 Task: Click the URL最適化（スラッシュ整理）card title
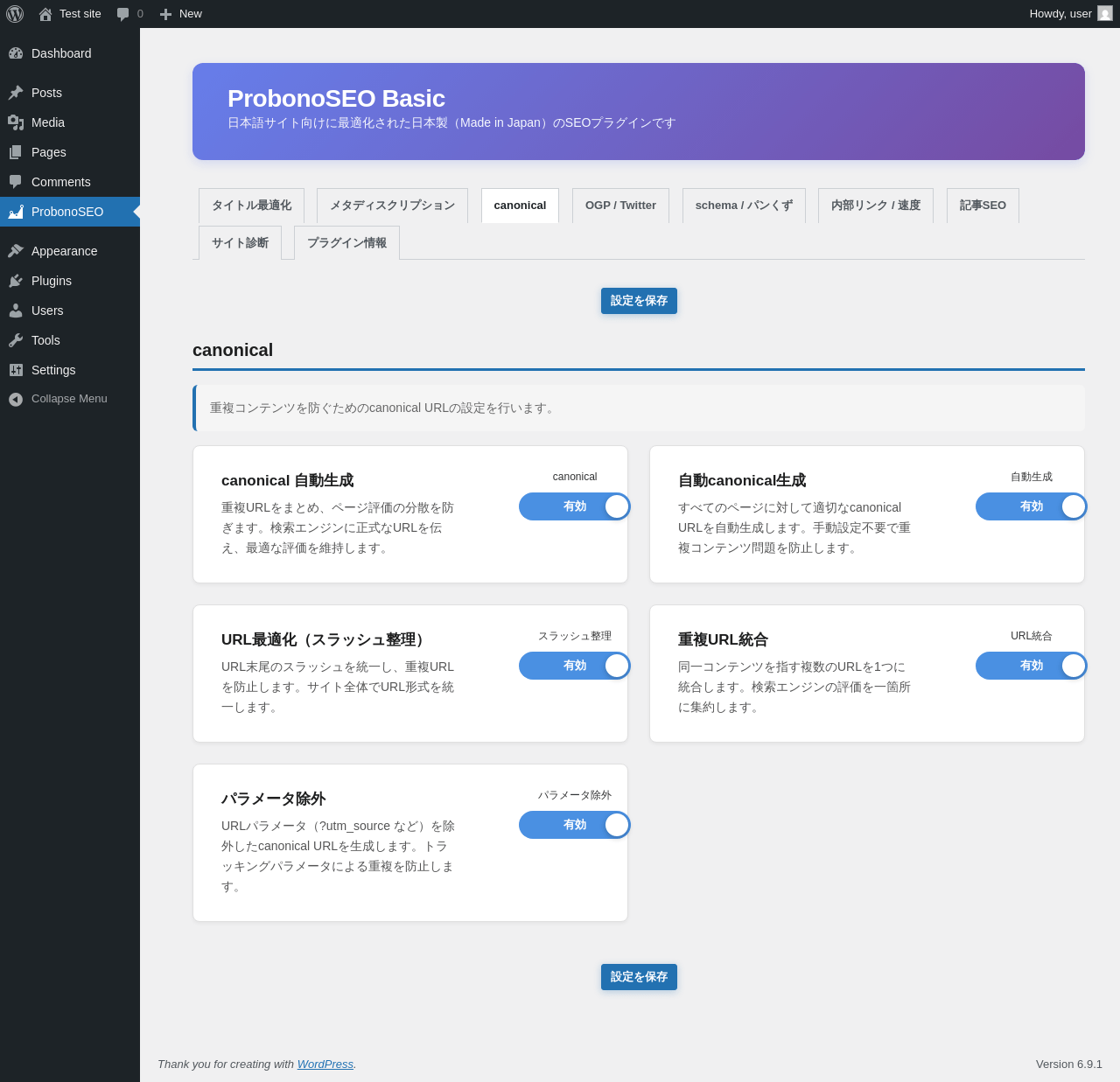(x=325, y=639)
